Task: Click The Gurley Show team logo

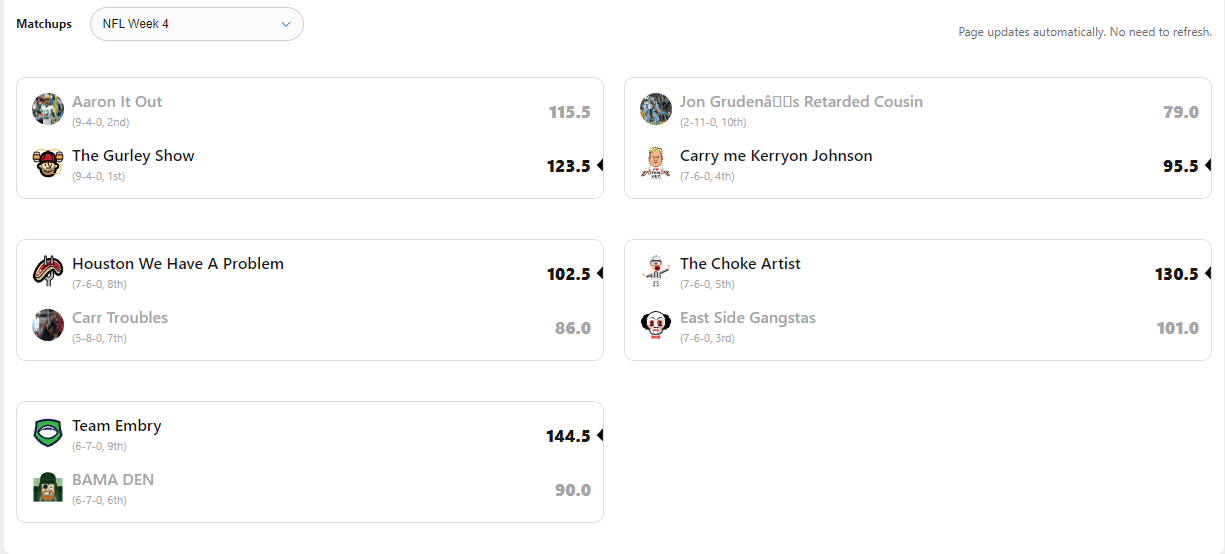Action: (48, 163)
